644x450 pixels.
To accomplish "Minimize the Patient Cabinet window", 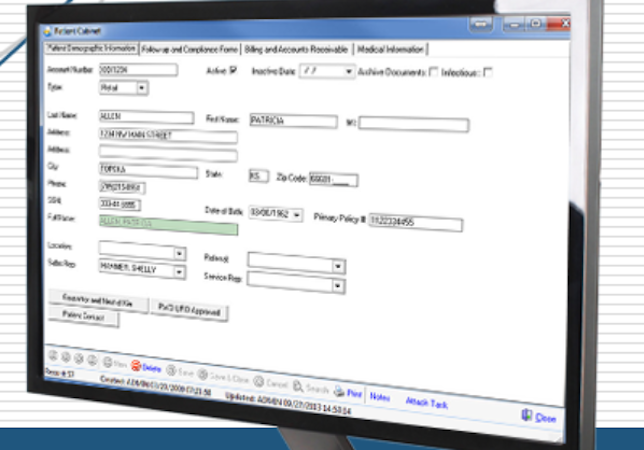I will click(x=513, y=24).
